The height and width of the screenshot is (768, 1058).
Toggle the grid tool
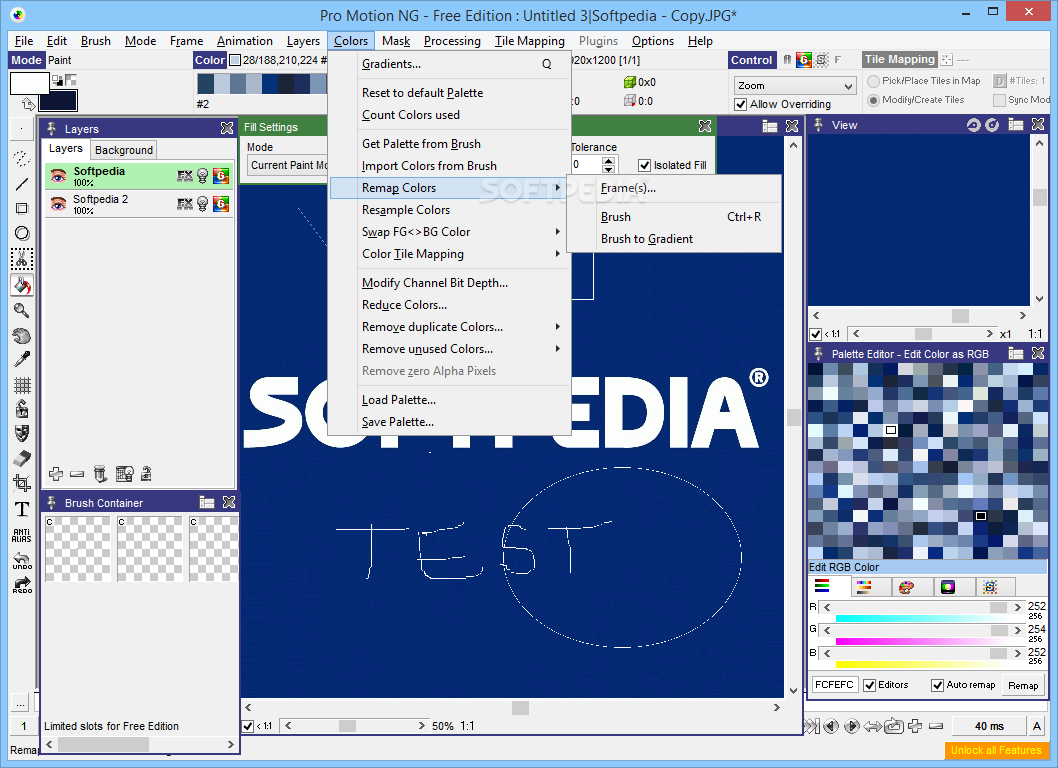pyautogui.click(x=22, y=385)
